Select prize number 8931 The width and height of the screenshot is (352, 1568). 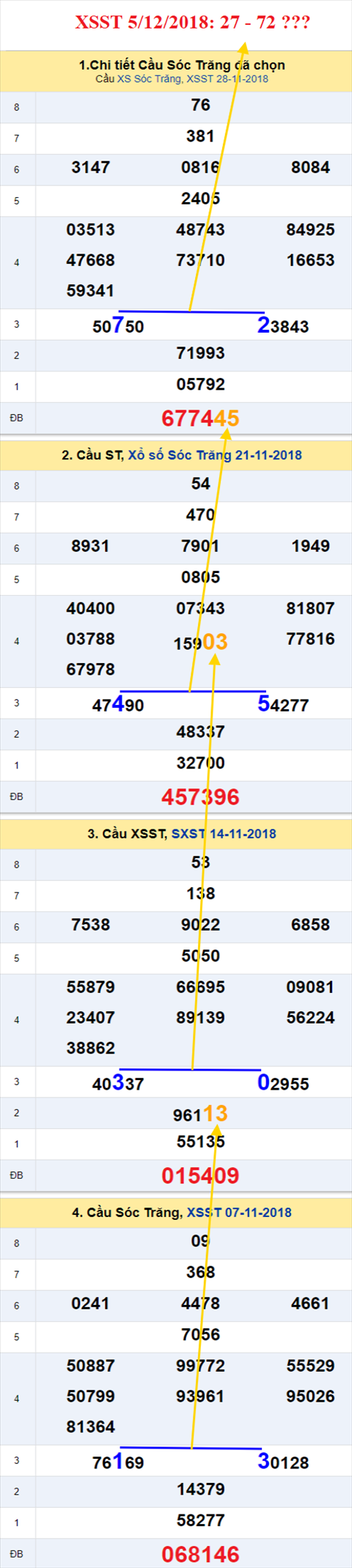91,547
